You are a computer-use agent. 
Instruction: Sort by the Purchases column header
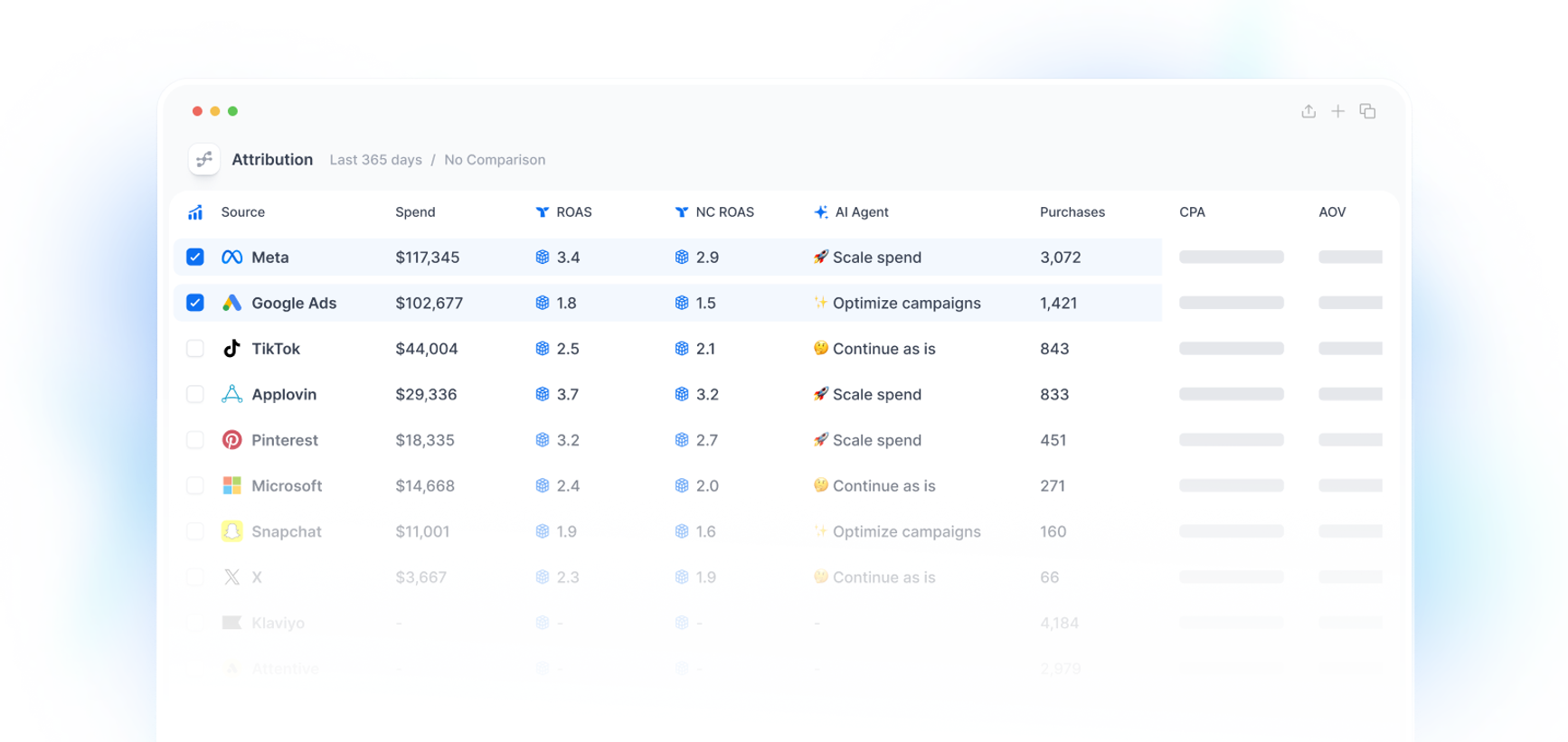pyautogui.click(x=1072, y=212)
